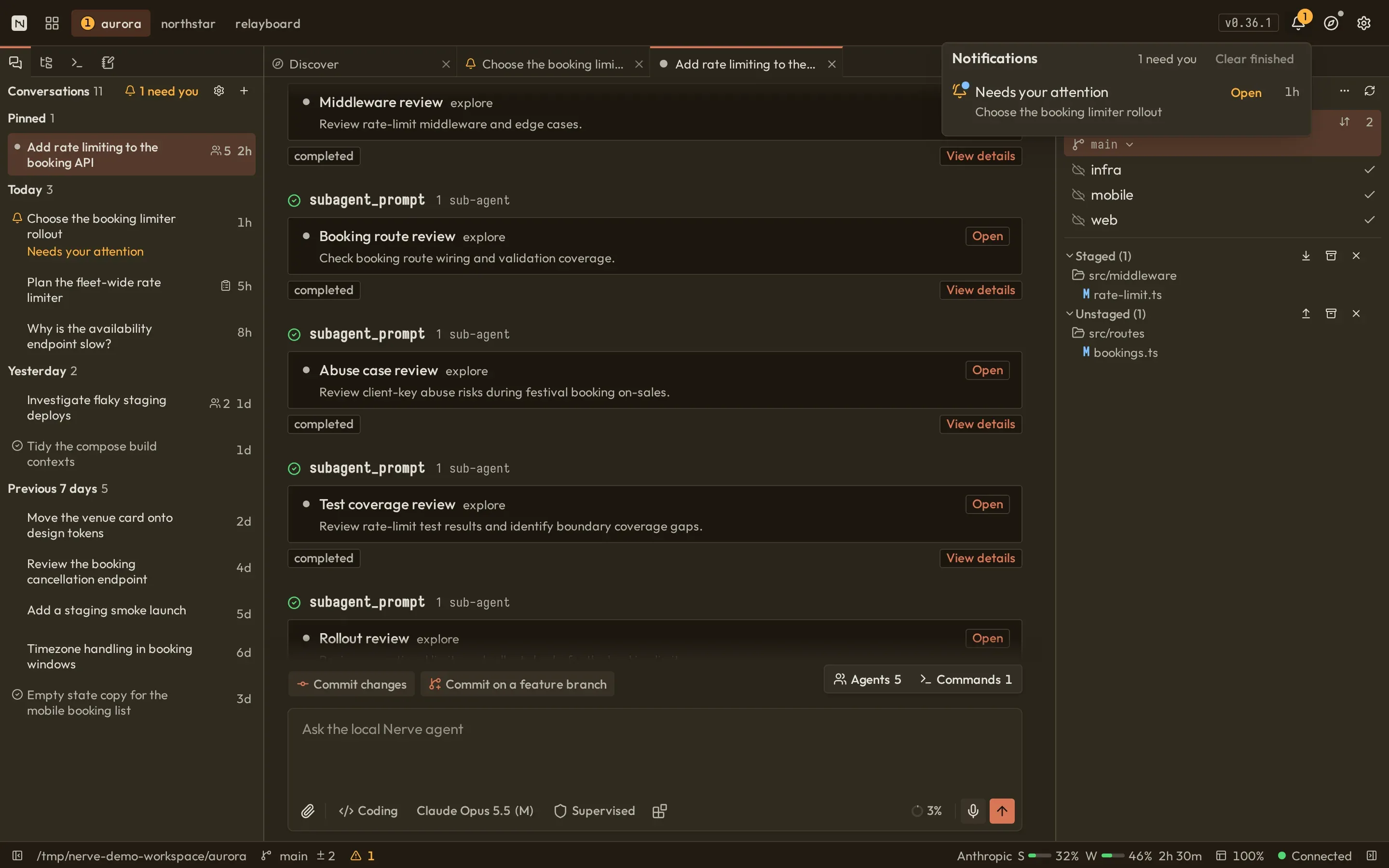Show the conversations panel icon
The image size is (1389, 868).
15,63
